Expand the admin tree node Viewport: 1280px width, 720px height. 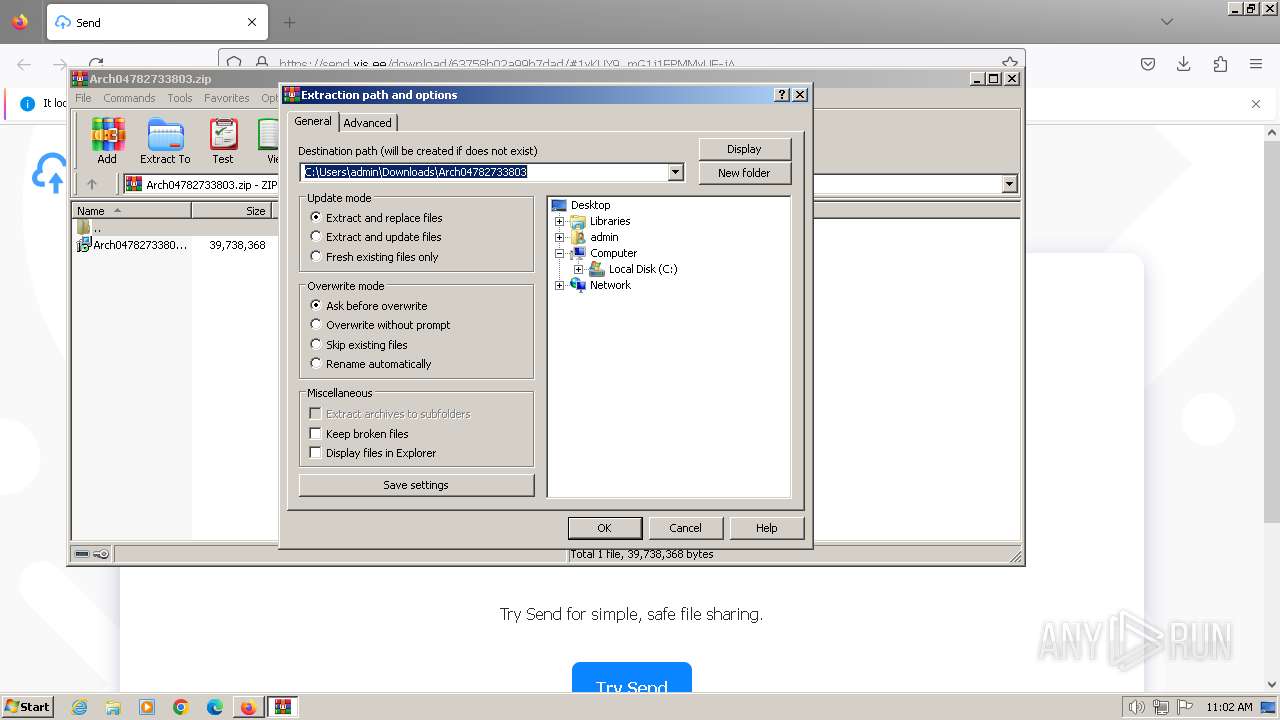point(559,237)
